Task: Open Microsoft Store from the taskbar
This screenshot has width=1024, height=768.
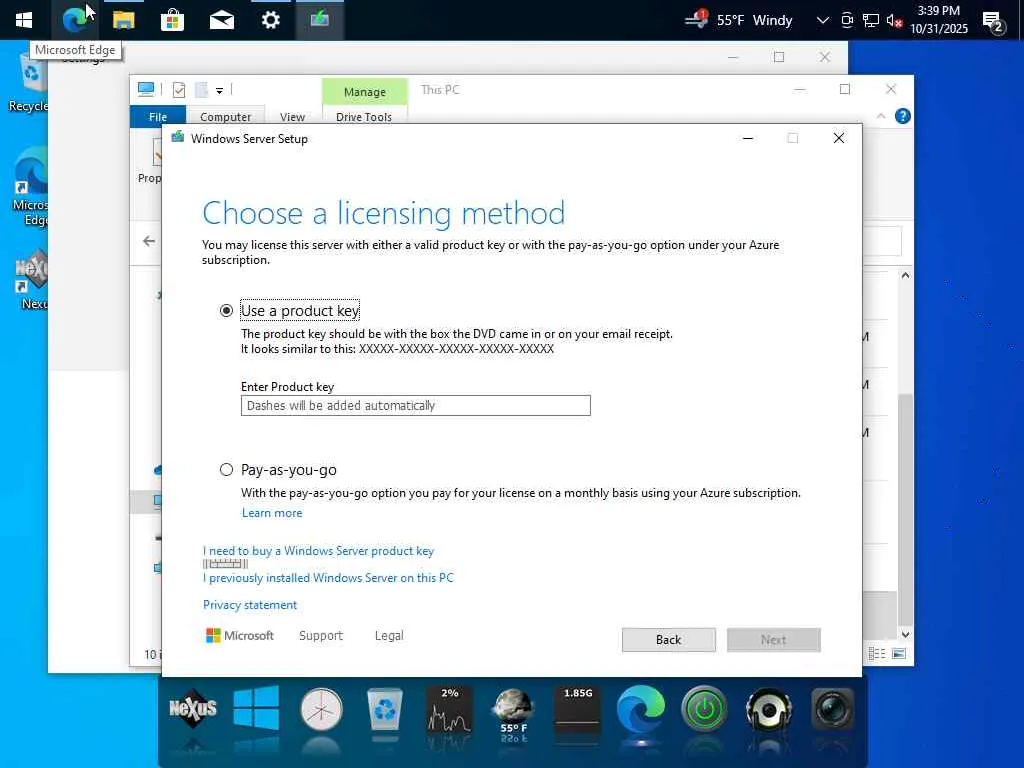Action: pos(172,20)
